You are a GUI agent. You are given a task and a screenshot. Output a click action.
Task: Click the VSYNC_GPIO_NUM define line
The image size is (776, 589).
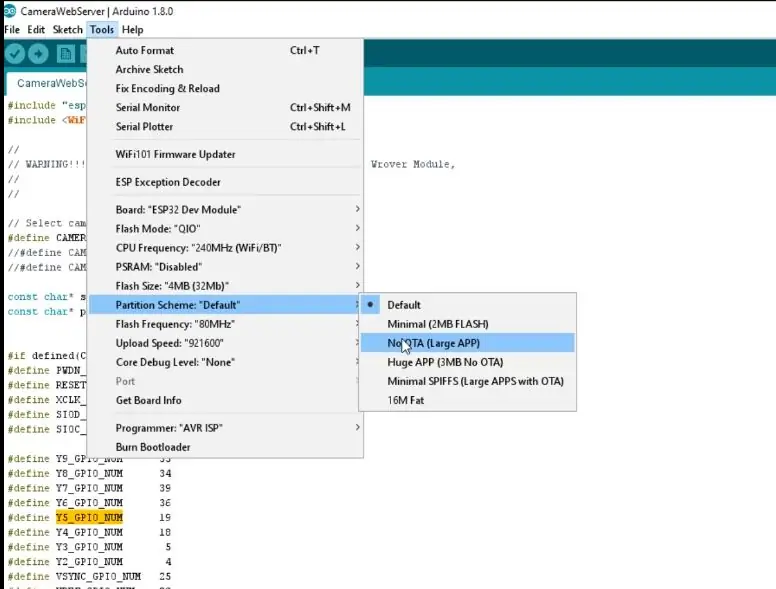[x=89, y=577]
